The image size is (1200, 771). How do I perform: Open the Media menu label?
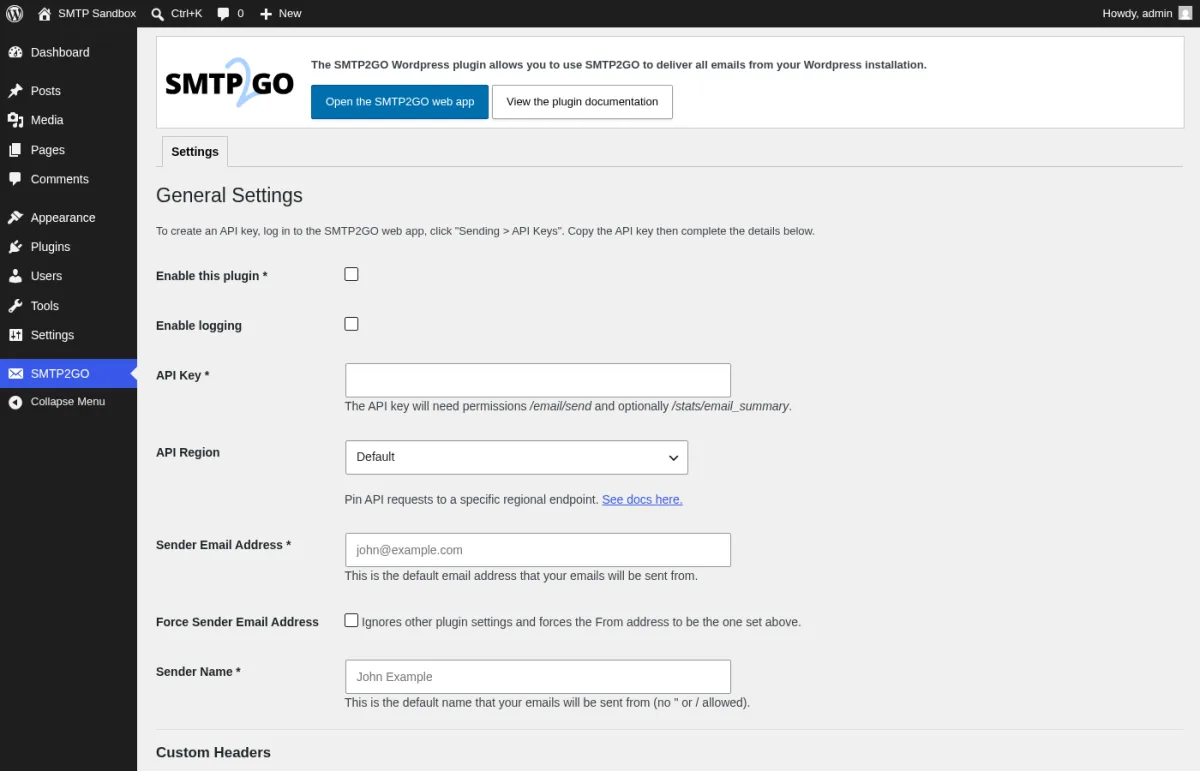[47, 120]
